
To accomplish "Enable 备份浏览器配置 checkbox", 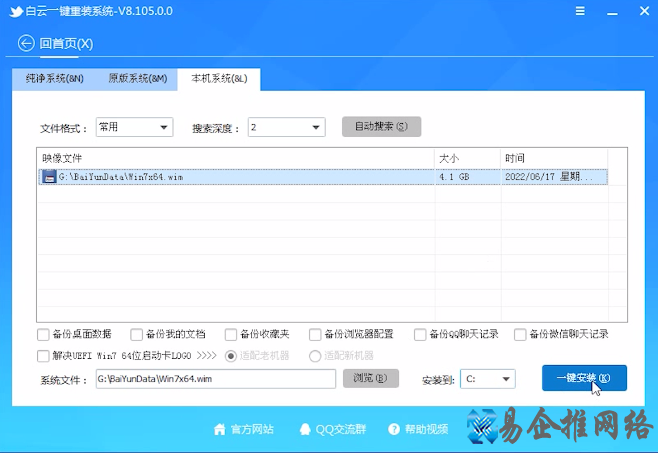I will click(x=315, y=335).
